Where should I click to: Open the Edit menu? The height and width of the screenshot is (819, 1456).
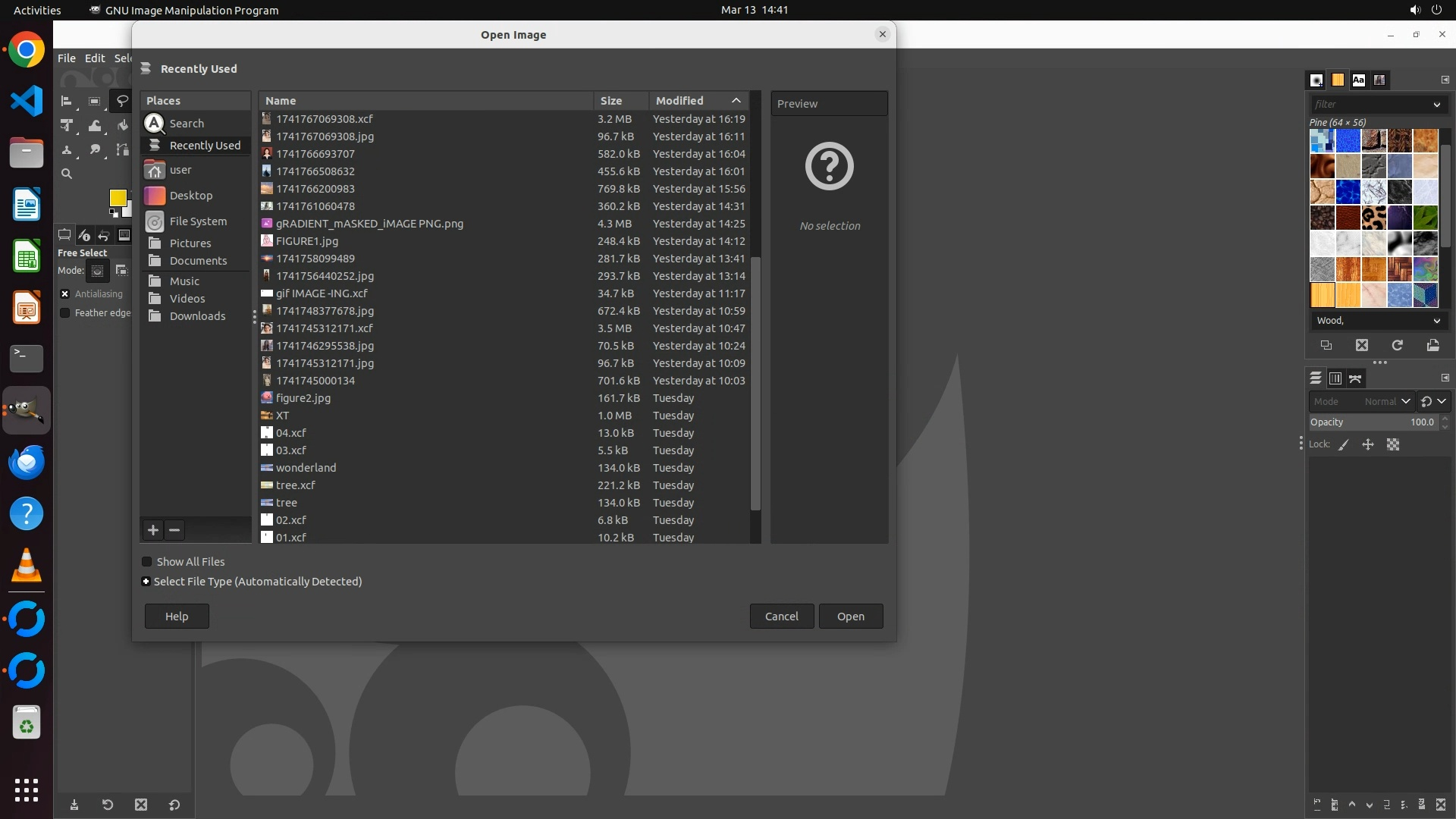click(x=95, y=58)
